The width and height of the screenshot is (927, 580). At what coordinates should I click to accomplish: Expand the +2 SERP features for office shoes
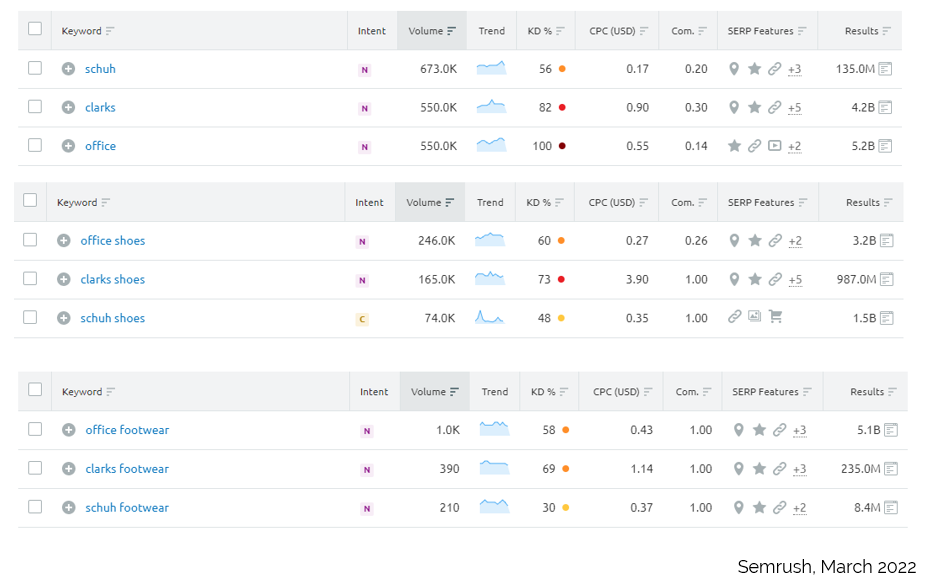click(795, 241)
